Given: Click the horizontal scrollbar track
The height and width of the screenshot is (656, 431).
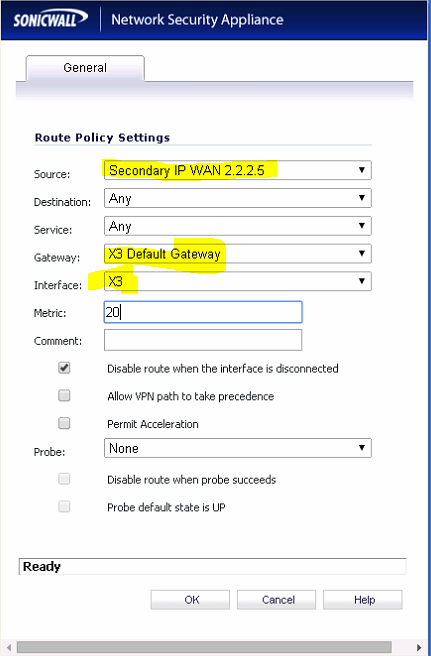Looking at the screenshot, I should click(204, 648).
